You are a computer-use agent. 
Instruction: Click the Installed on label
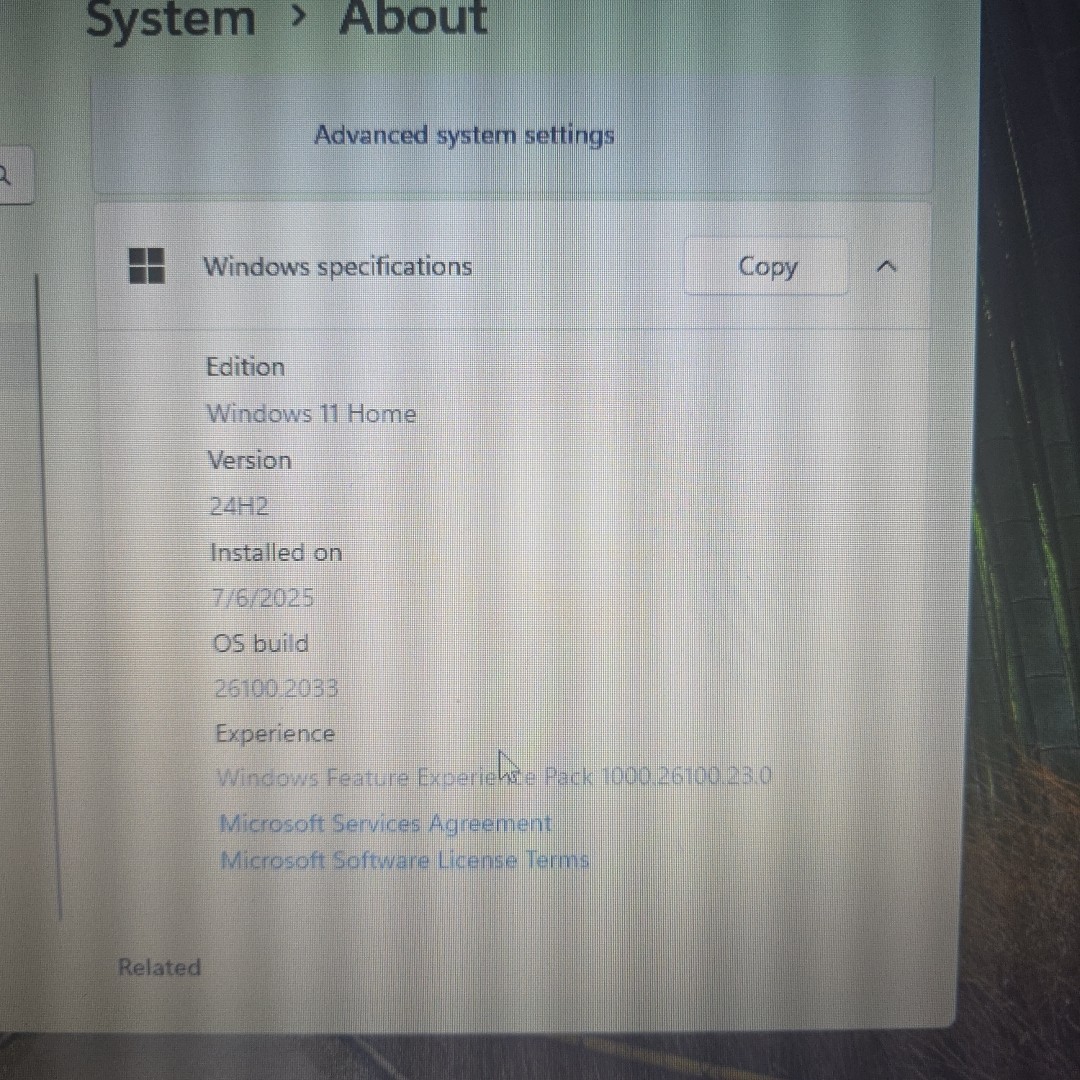click(276, 552)
